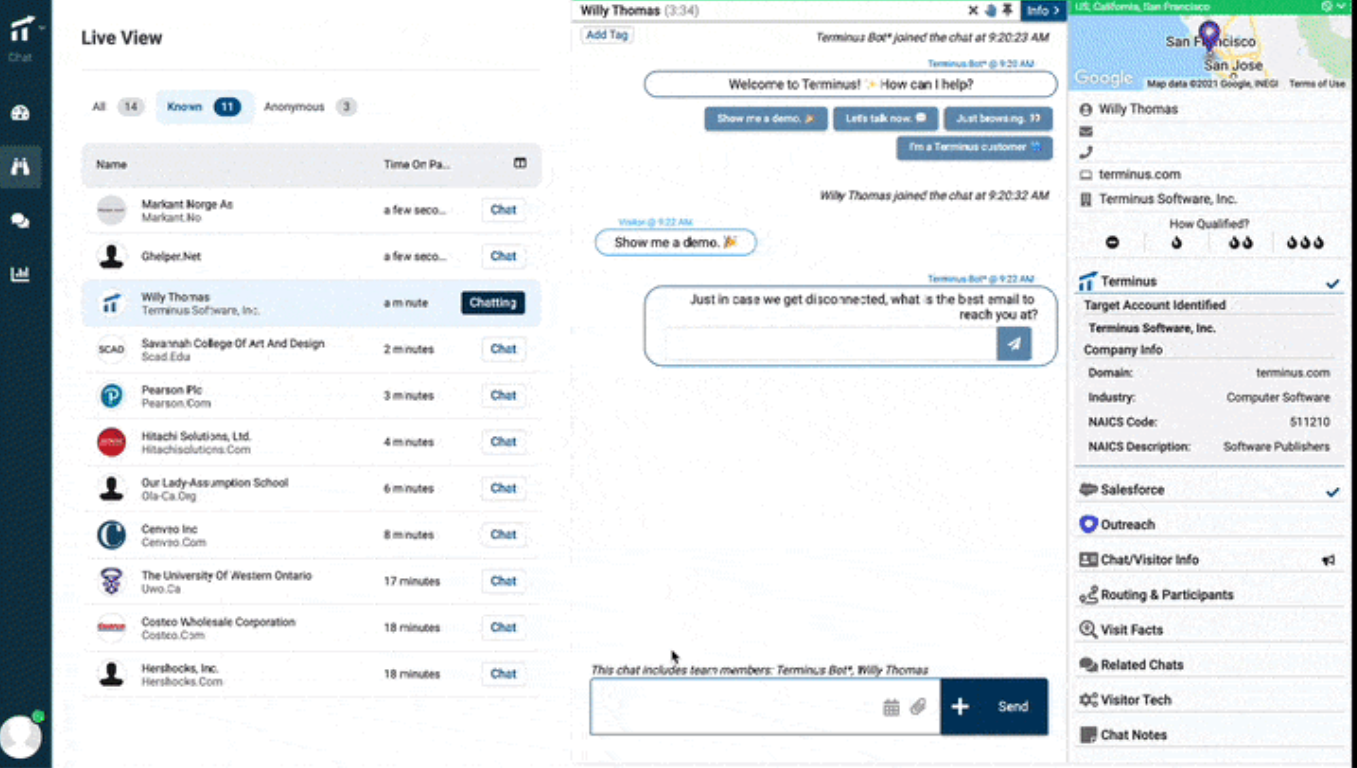Click the Send button
The height and width of the screenshot is (768, 1357).
1011,706
